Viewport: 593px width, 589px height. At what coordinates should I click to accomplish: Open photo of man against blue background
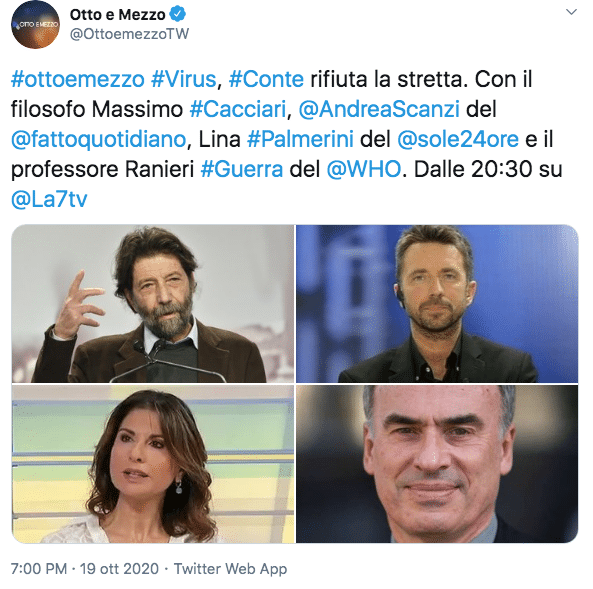(437, 303)
